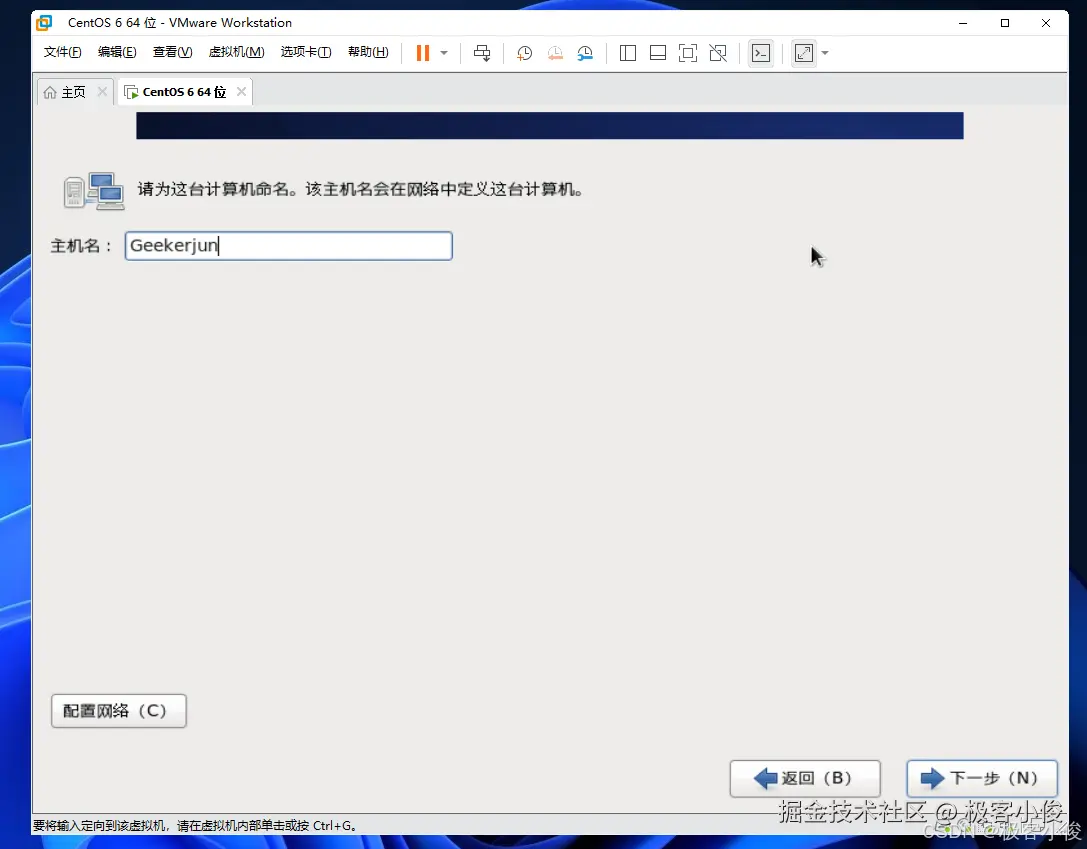Open the 选项卡(T) menu
Image resolution: width=1087 pixels, height=849 pixels.
pos(306,52)
